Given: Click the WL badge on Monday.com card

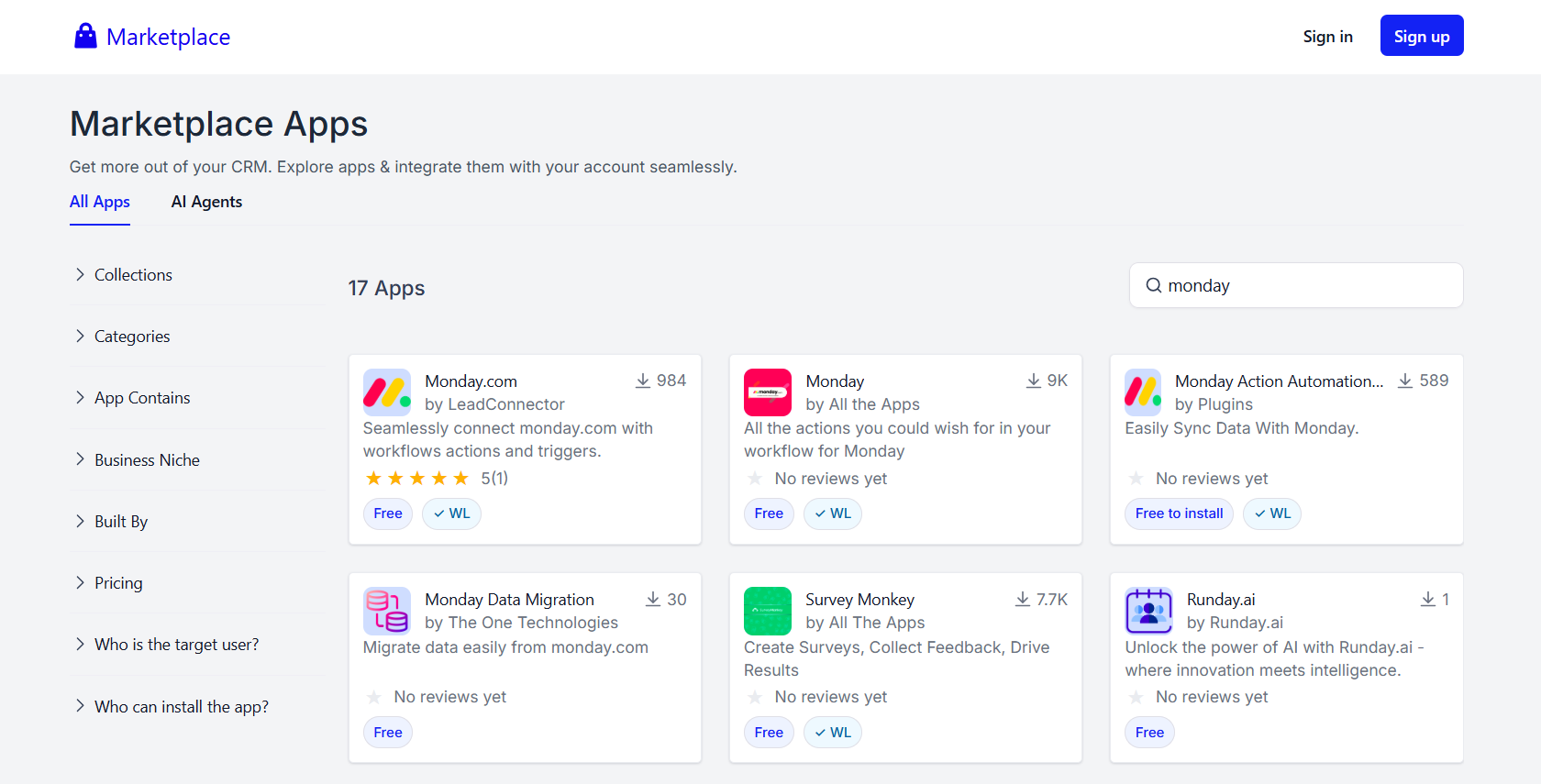Looking at the screenshot, I should pos(451,513).
